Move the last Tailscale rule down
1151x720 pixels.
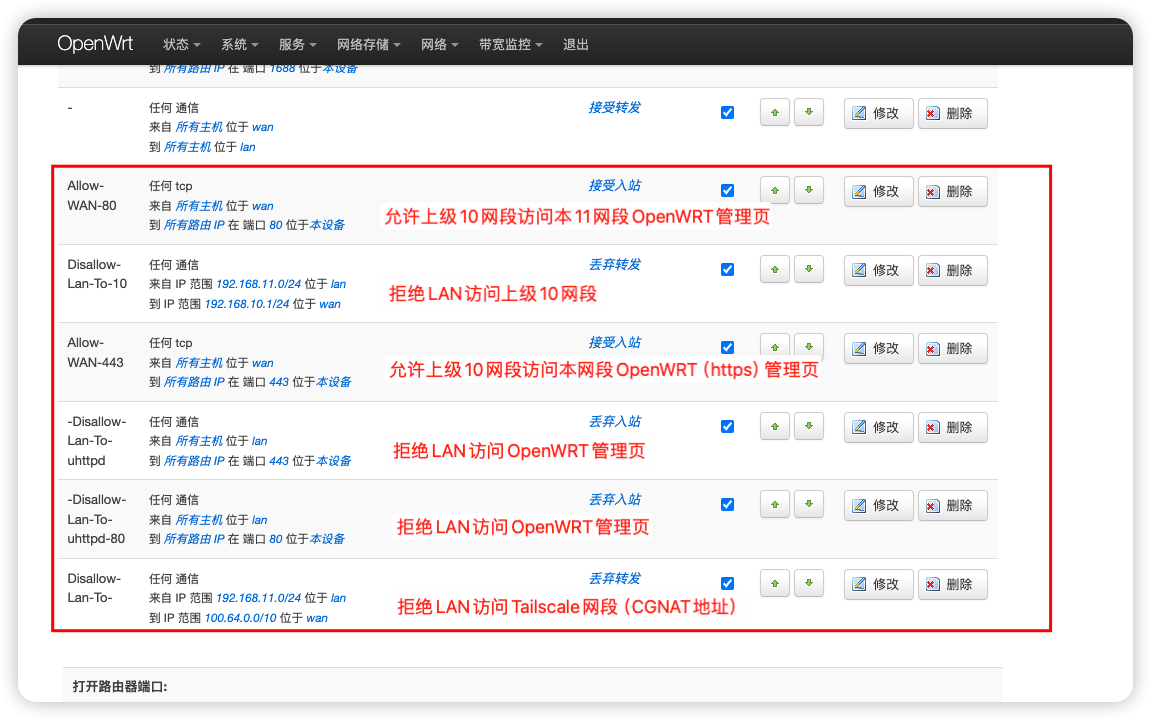[x=808, y=584]
